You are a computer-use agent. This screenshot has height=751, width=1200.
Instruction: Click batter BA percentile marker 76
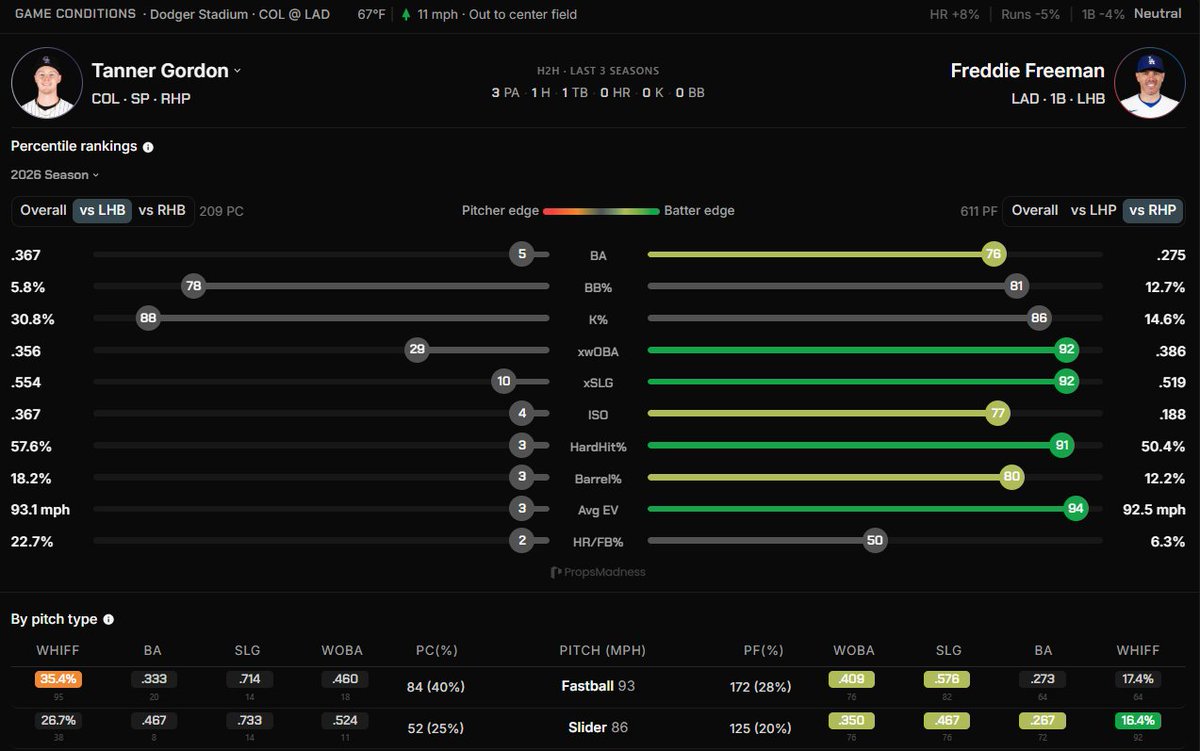point(993,255)
